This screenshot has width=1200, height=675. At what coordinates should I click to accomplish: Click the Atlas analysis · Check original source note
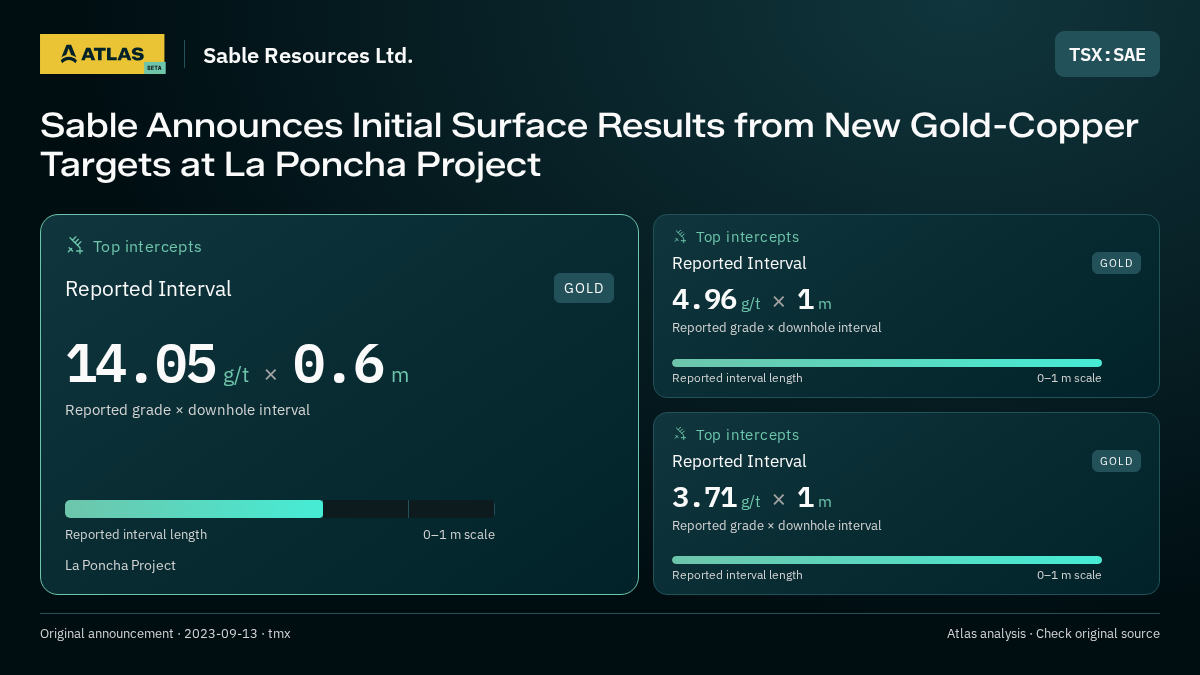tap(1053, 633)
